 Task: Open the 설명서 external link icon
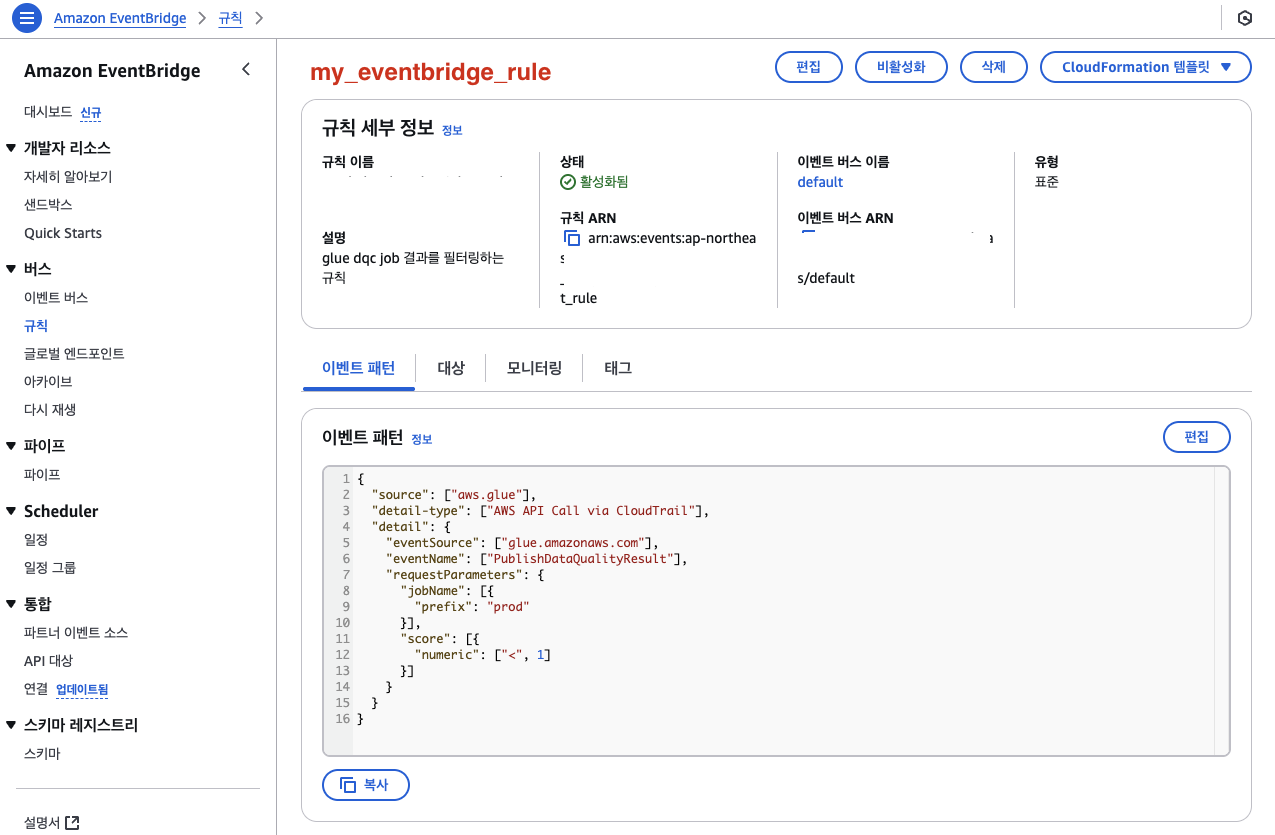pos(72,823)
